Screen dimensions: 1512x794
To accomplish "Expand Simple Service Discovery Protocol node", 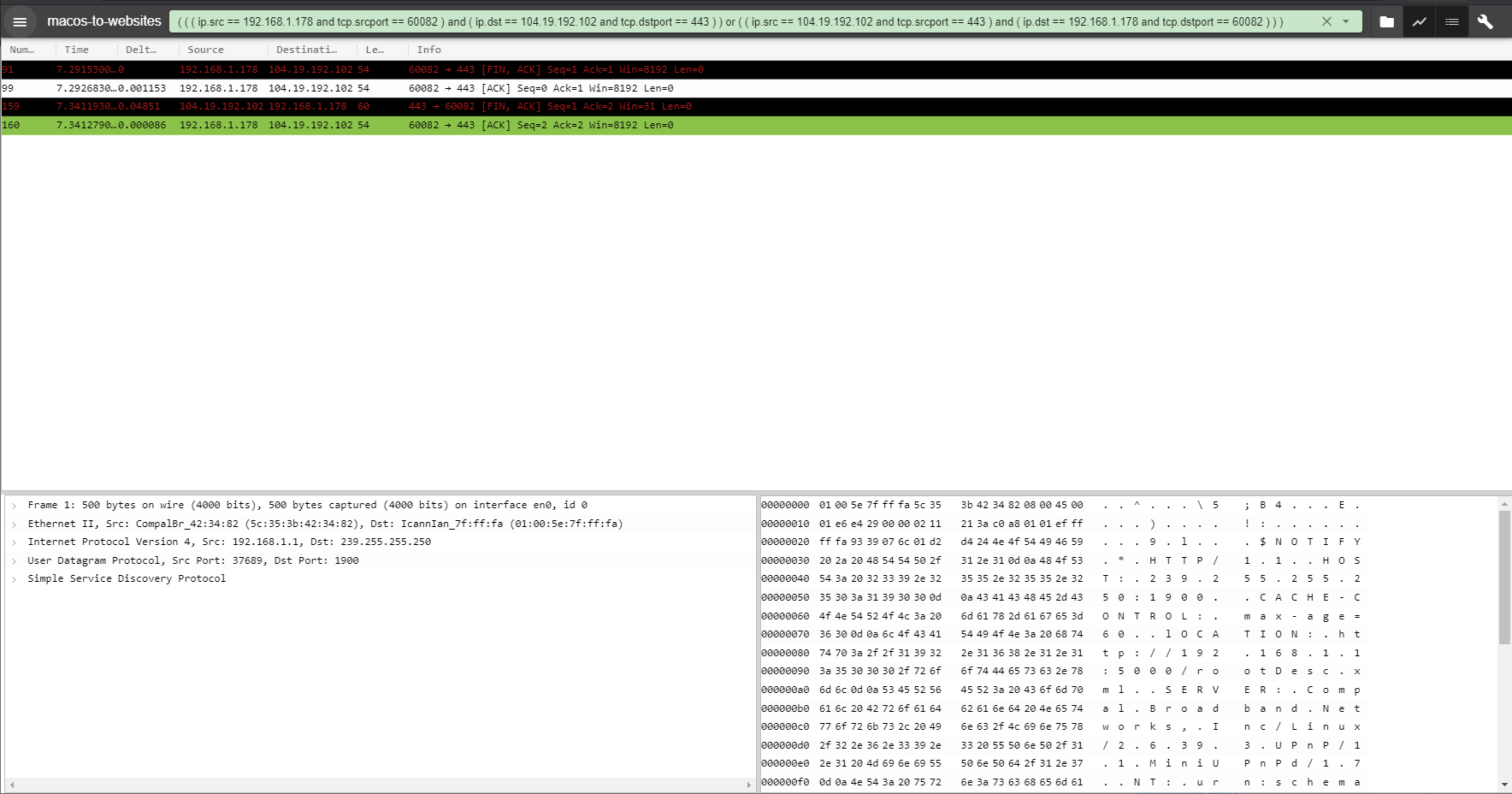I will click(14, 579).
